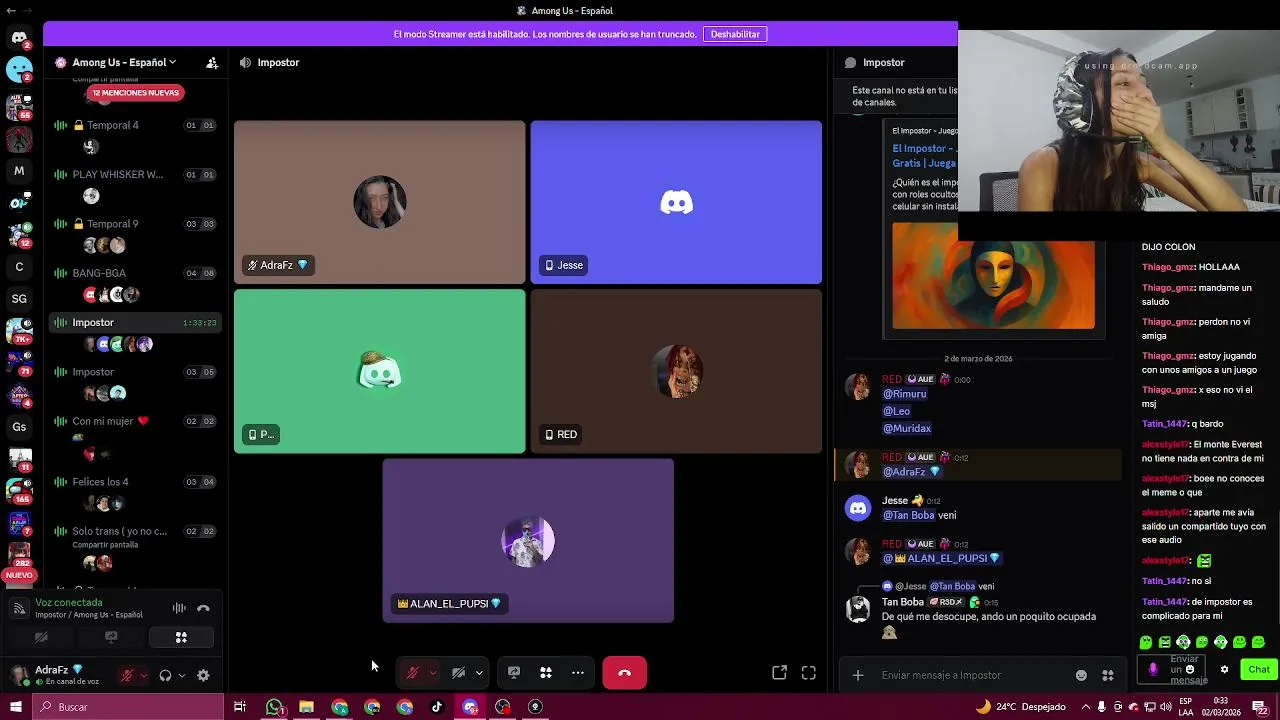1280x720 pixels.
Task: Join PLAY WHISKER W... voice channel
Action: (135, 174)
